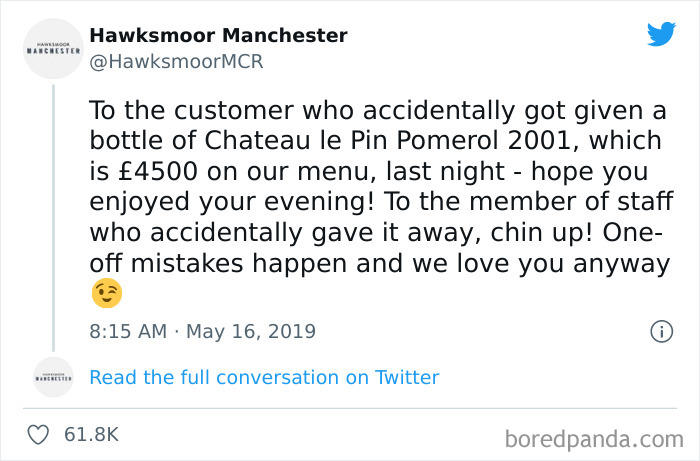Open the tweet info circle icon
This screenshot has height=461, width=700.
[661, 331]
